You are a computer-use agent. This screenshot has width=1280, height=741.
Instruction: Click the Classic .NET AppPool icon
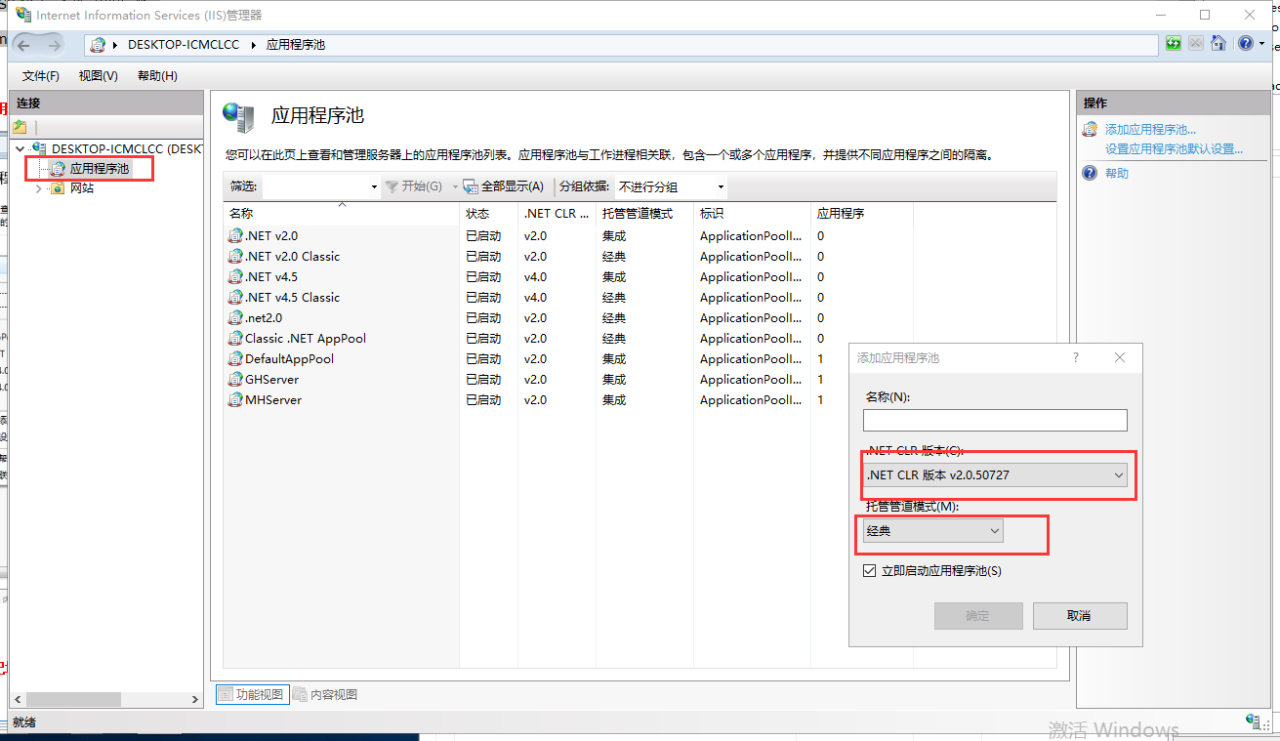tap(236, 338)
